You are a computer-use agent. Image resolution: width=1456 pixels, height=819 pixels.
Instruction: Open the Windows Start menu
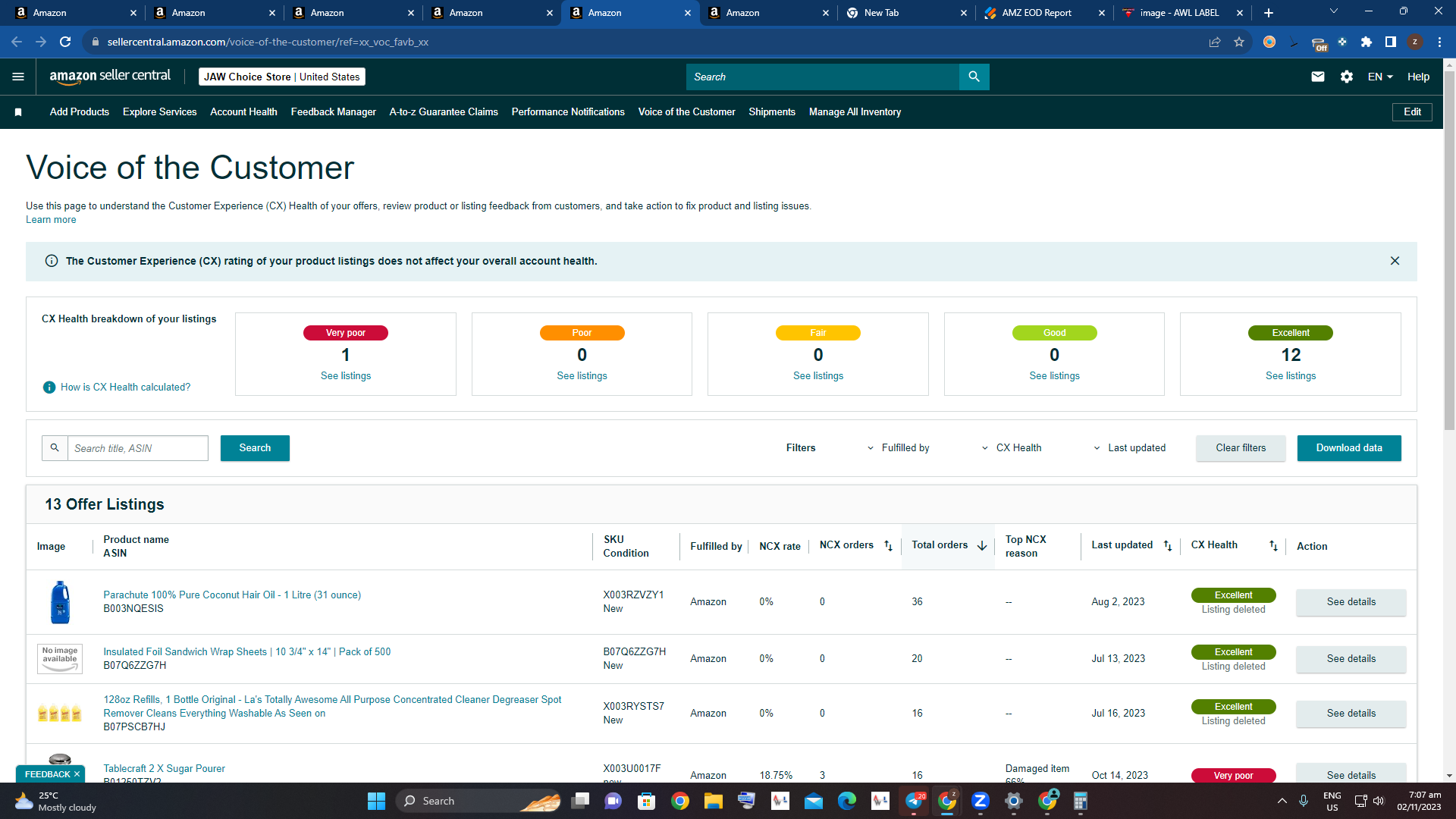click(376, 801)
